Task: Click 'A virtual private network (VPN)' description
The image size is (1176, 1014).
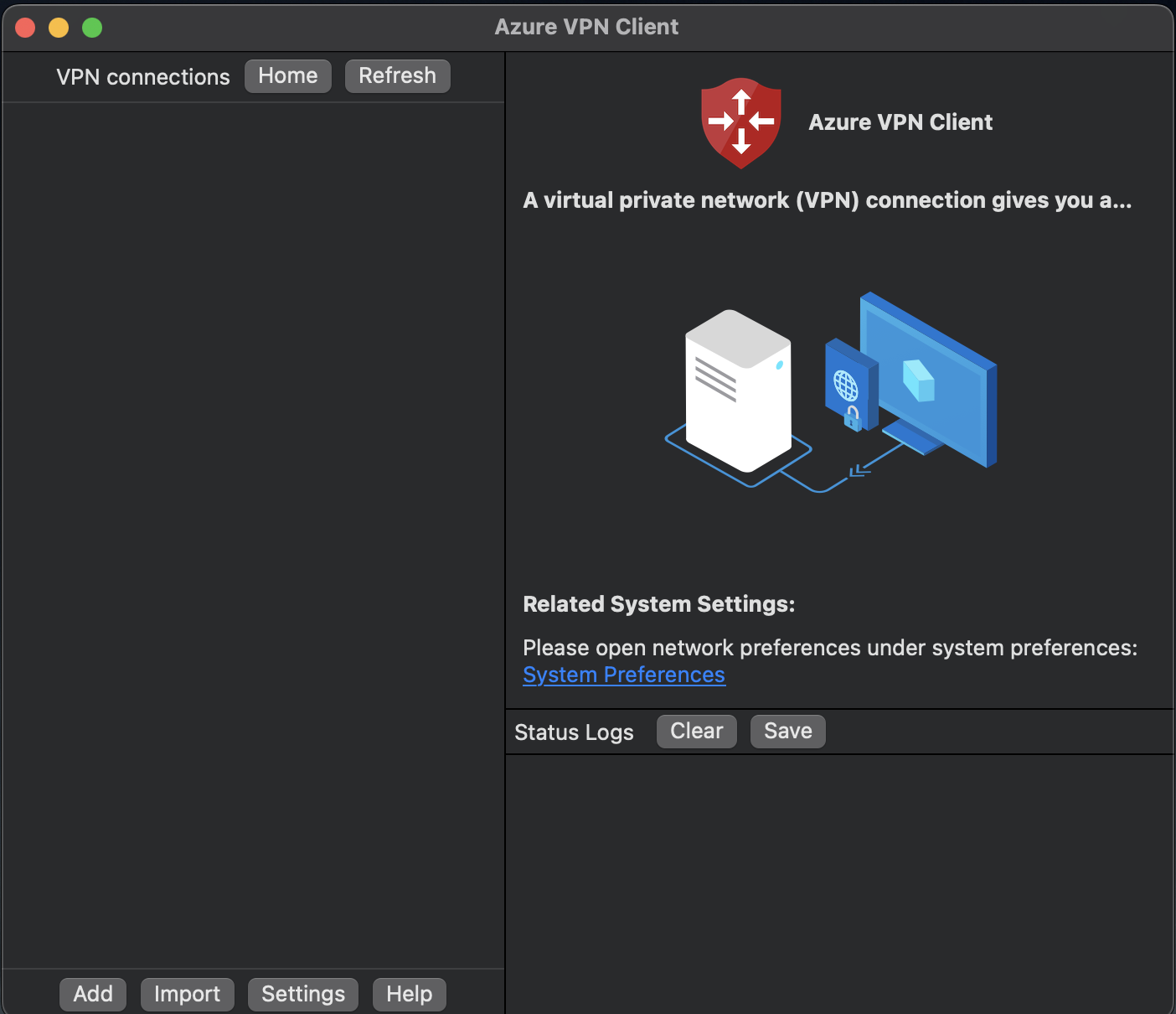Action: [x=828, y=200]
